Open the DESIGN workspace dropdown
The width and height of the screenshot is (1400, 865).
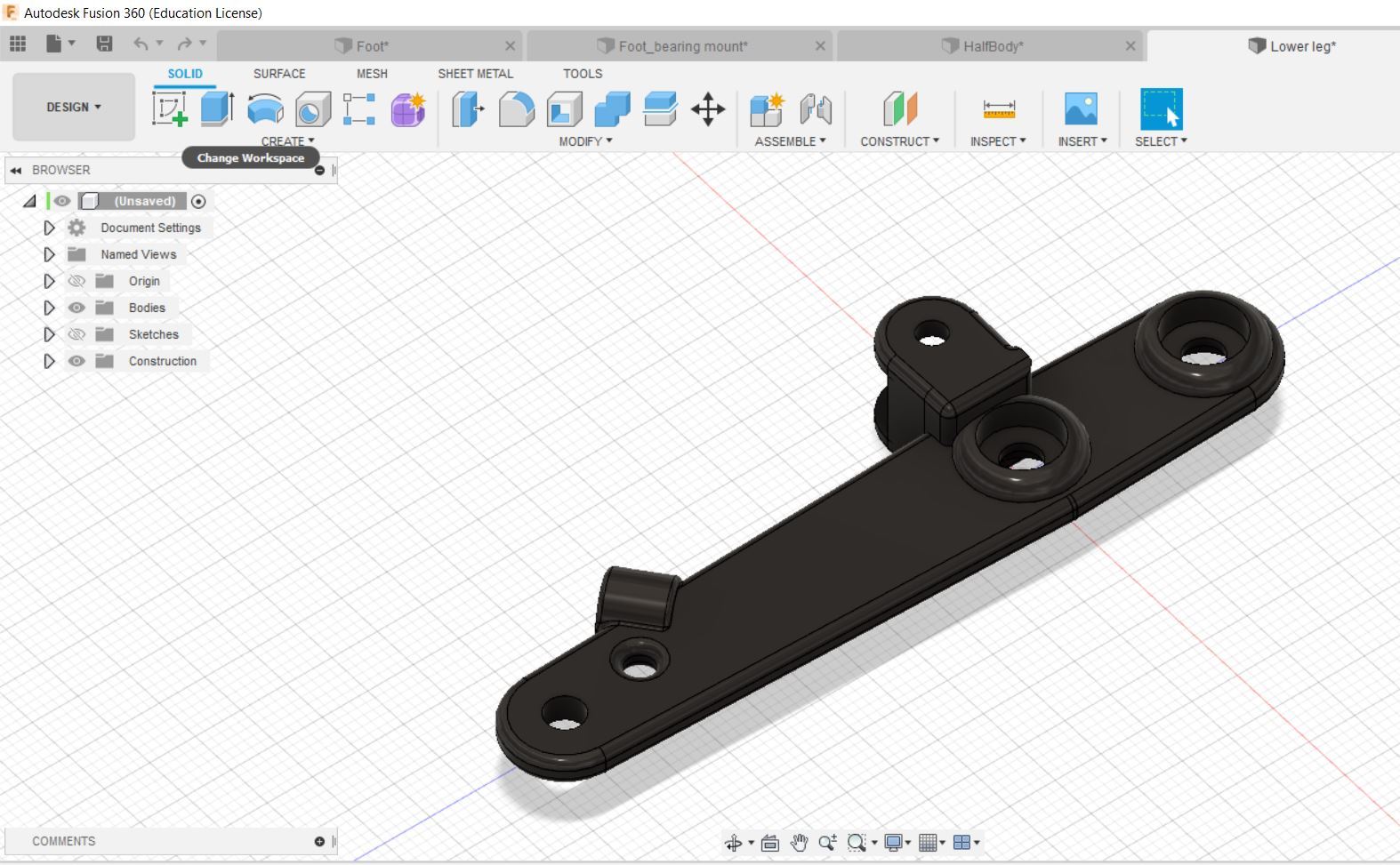click(x=74, y=107)
